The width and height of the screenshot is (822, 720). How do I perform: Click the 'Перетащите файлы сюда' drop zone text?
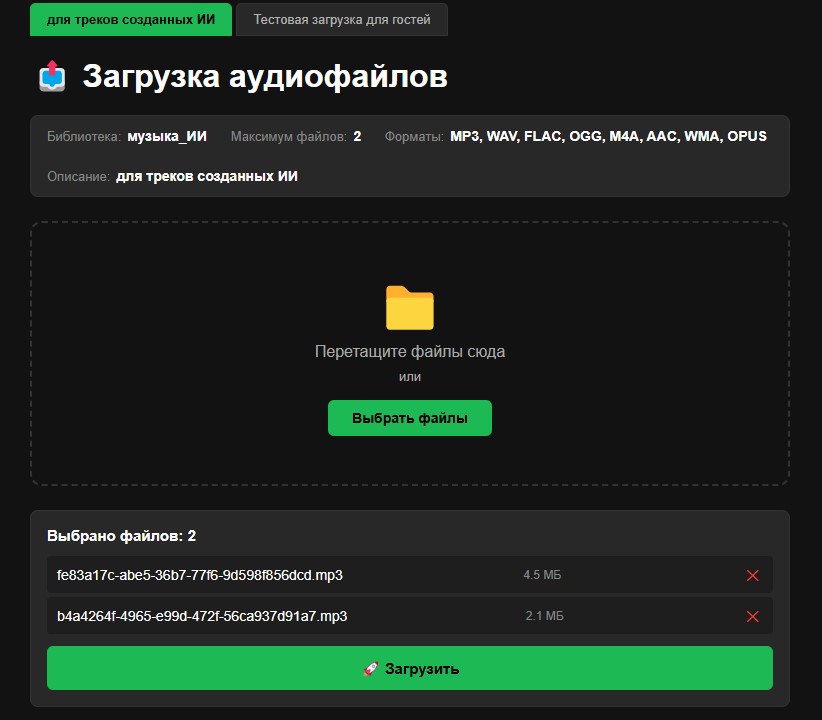pyautogui.click(x=410, y=351)
